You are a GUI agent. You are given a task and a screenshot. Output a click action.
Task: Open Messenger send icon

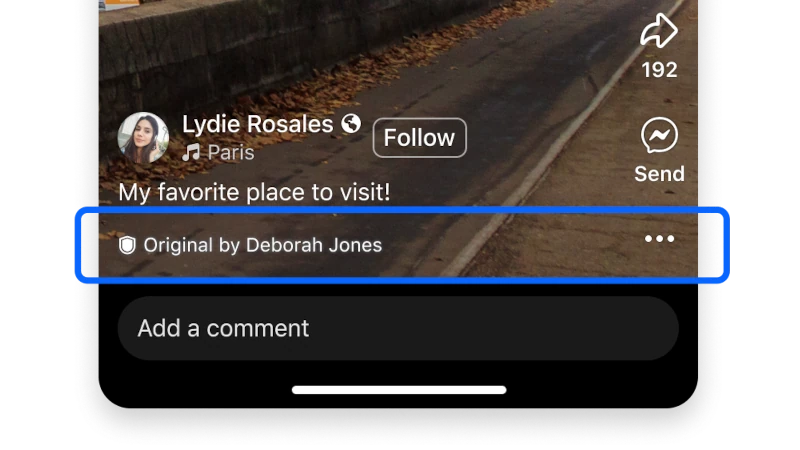(x=659, y=135)
